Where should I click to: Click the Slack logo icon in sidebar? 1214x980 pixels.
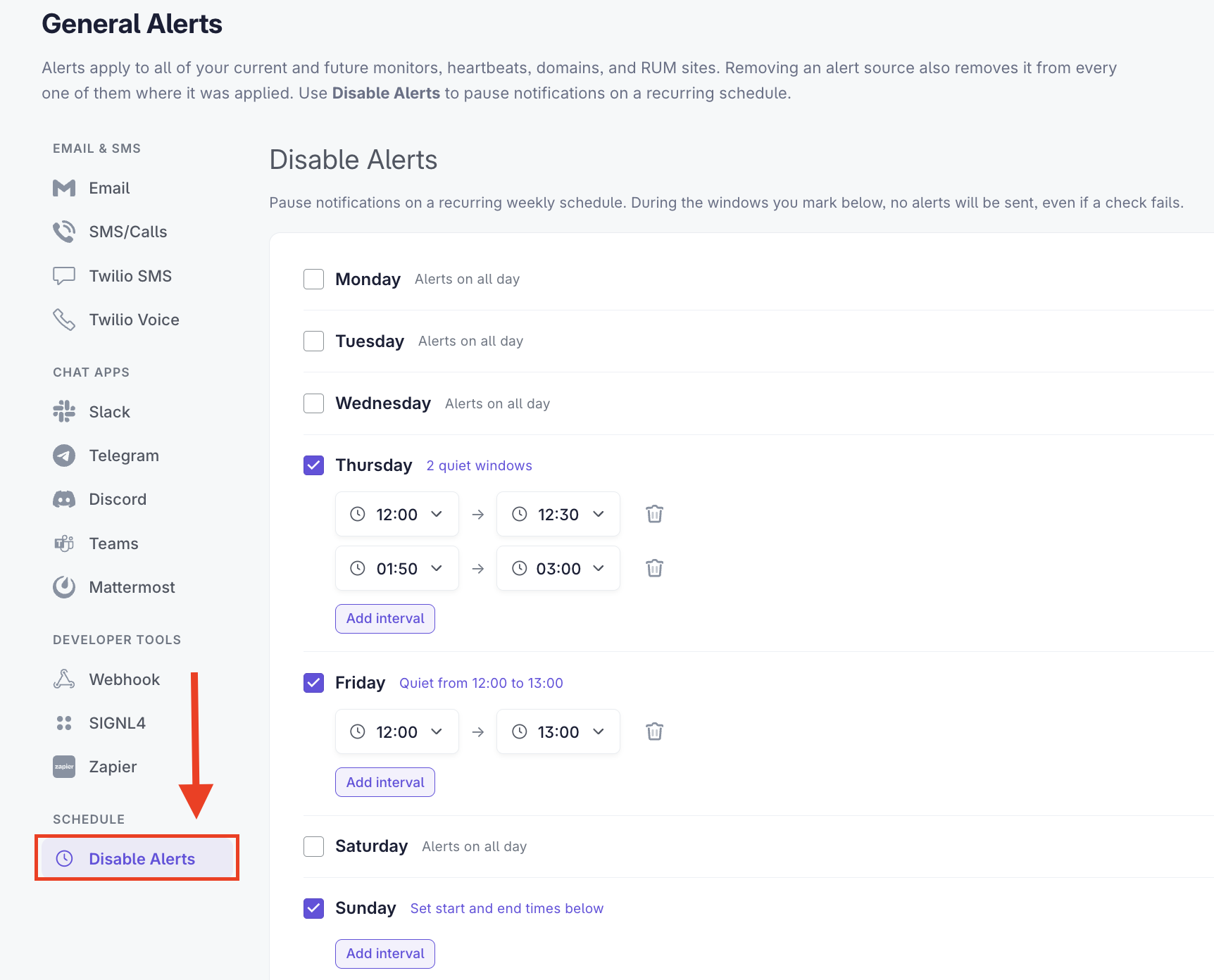click(x=64, y=412)
